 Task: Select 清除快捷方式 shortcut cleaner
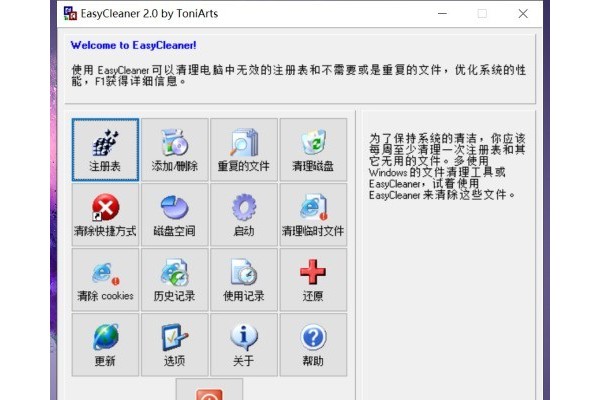105,215
